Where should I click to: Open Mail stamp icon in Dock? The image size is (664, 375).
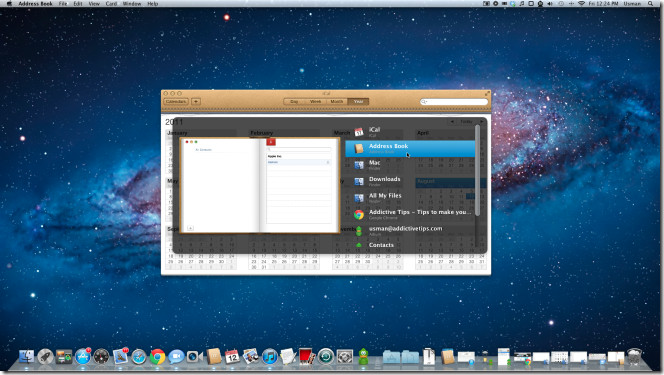(x=120, y=357)
